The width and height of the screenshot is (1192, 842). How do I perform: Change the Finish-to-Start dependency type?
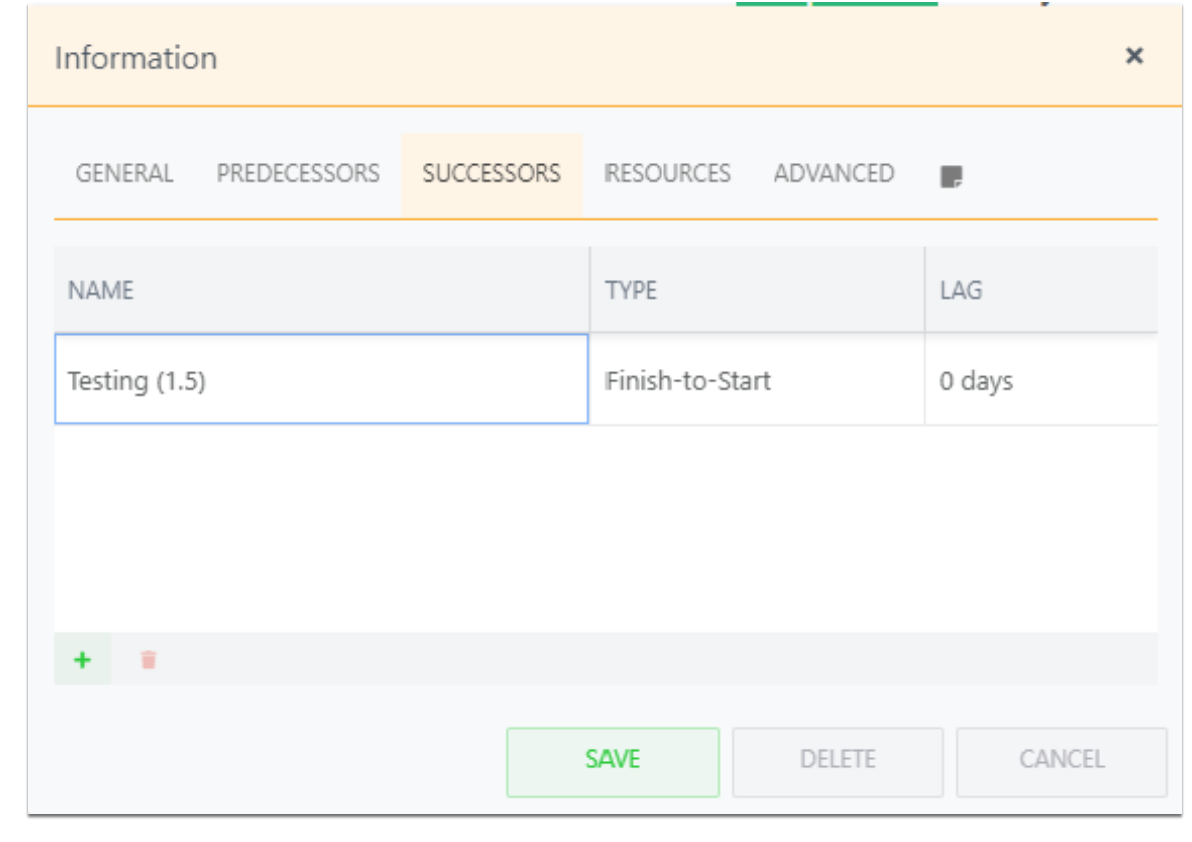757,379
